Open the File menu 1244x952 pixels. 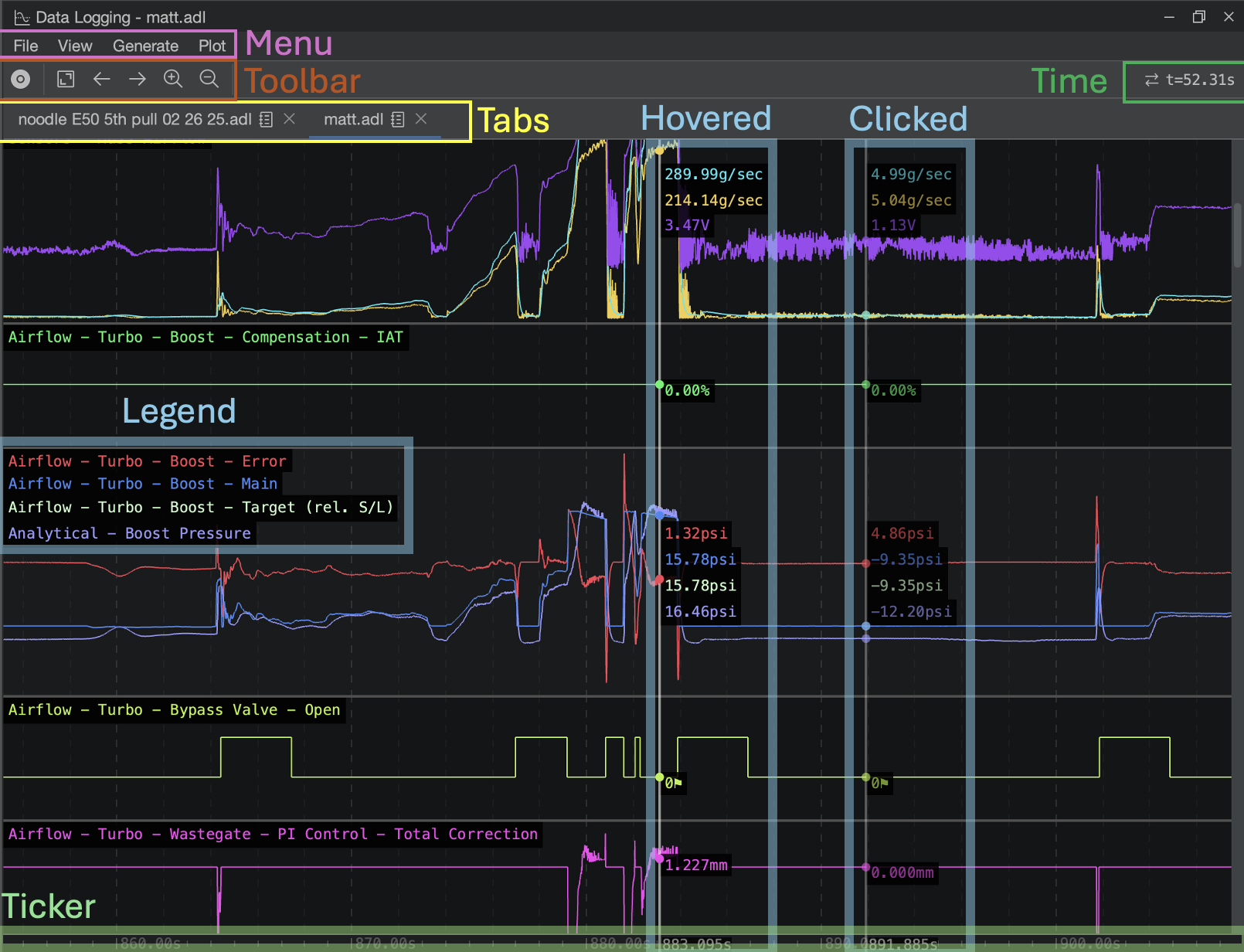coord(25,46)
